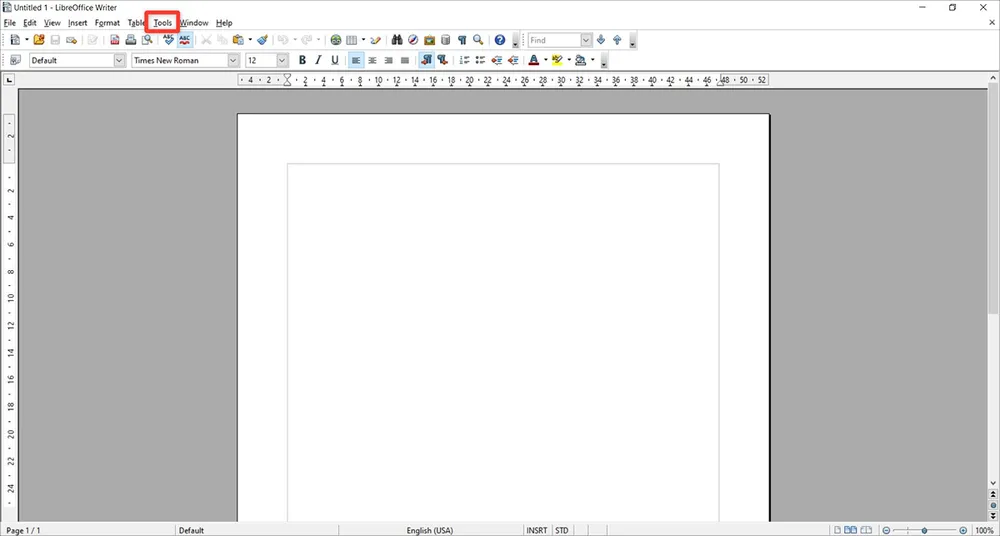This screenshot has height=536, width=1000.
Task: Open font name Times New Roman dropdown
Action: (233, 60)
